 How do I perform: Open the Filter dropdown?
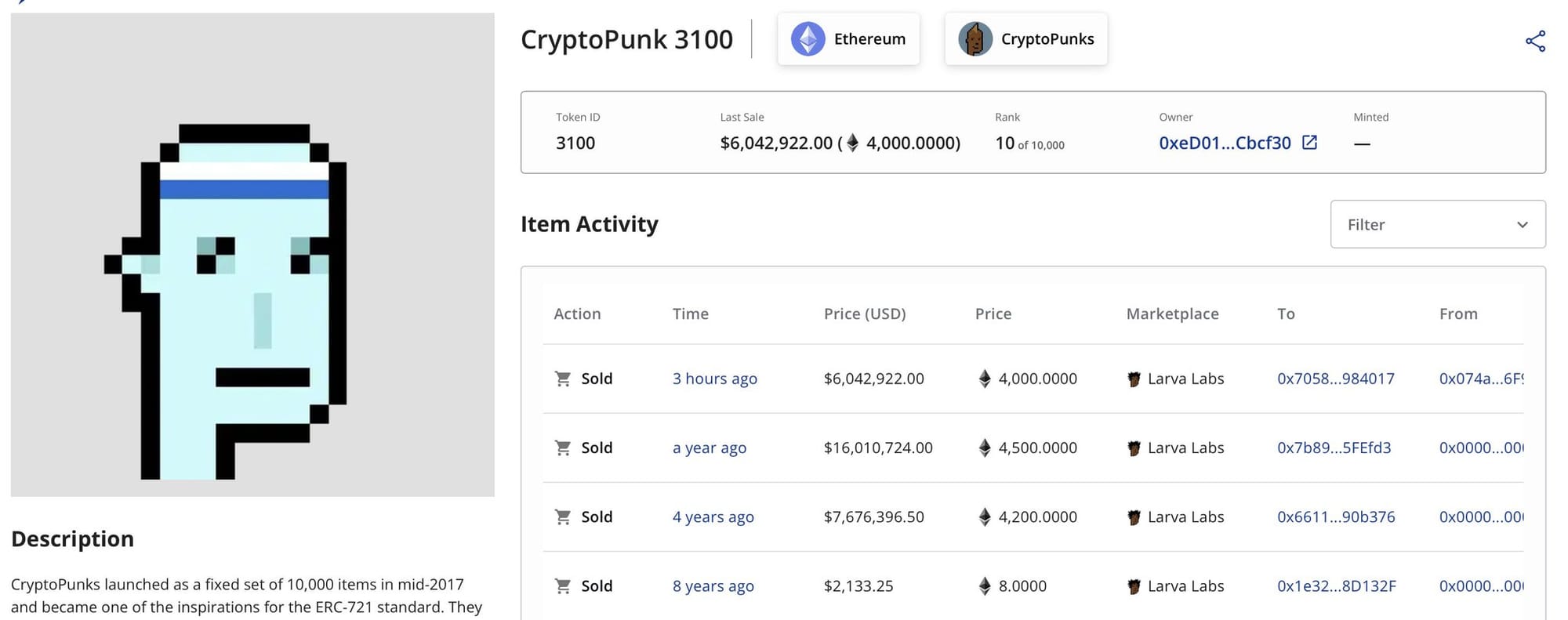tap(1438, 224)
